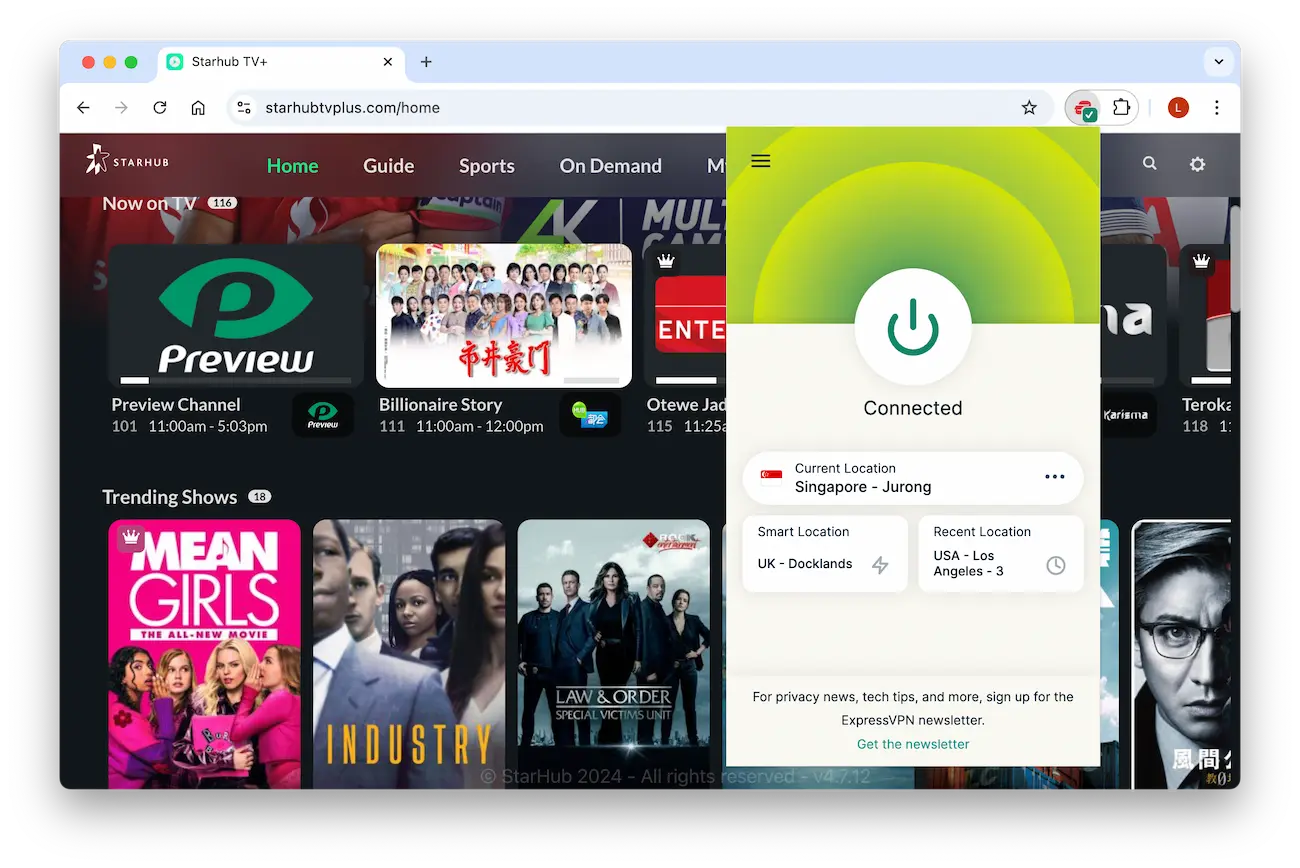Click the Chrome extensions puzzle icon

pos(1122,107)
